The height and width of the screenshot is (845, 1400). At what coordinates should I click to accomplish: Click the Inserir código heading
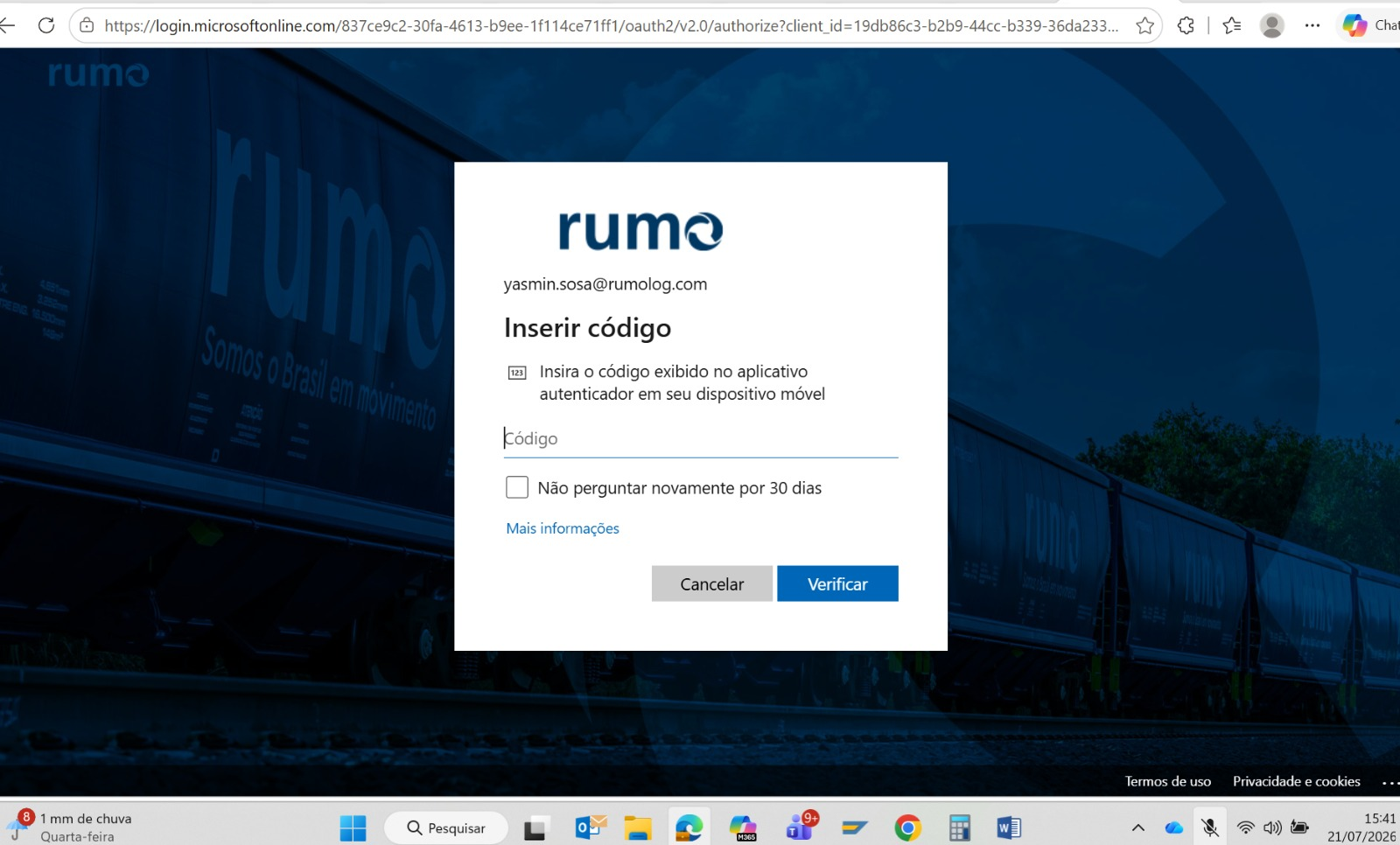(x=588, y=328)
